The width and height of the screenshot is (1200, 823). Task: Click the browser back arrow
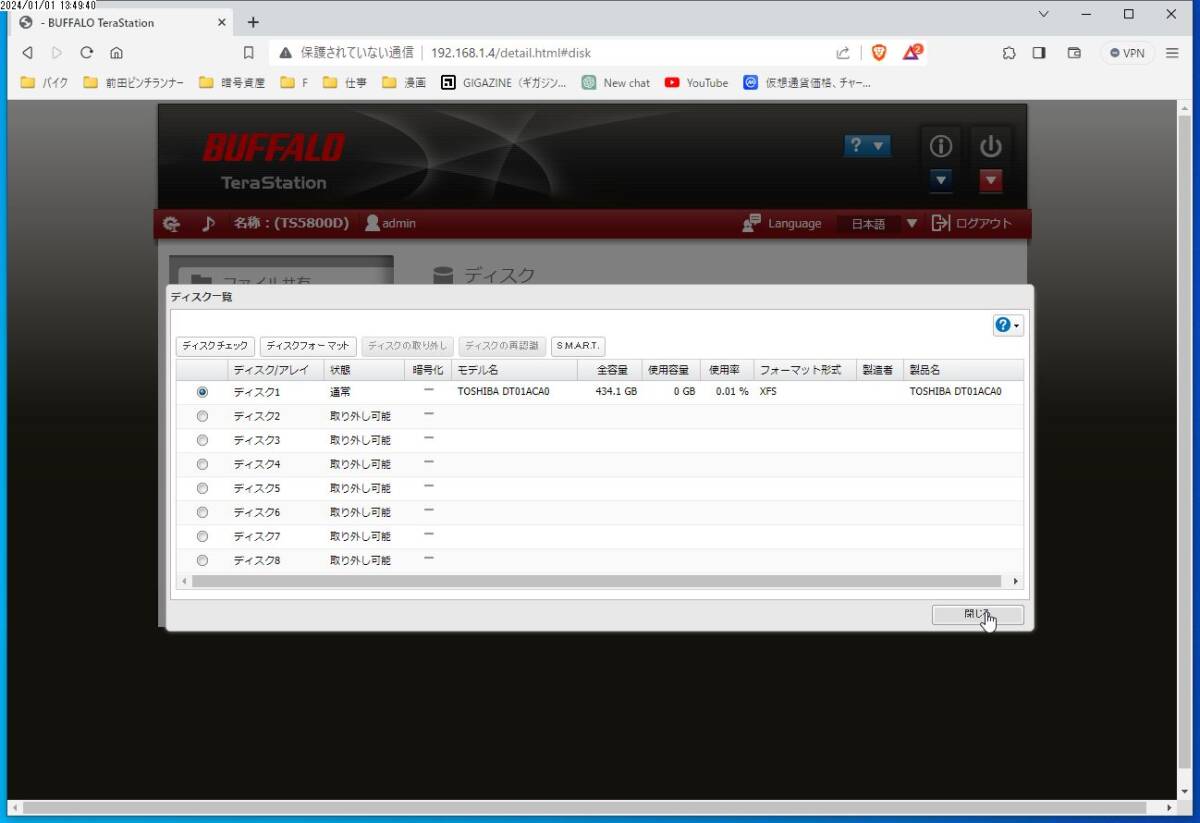[x=27, y=53]
